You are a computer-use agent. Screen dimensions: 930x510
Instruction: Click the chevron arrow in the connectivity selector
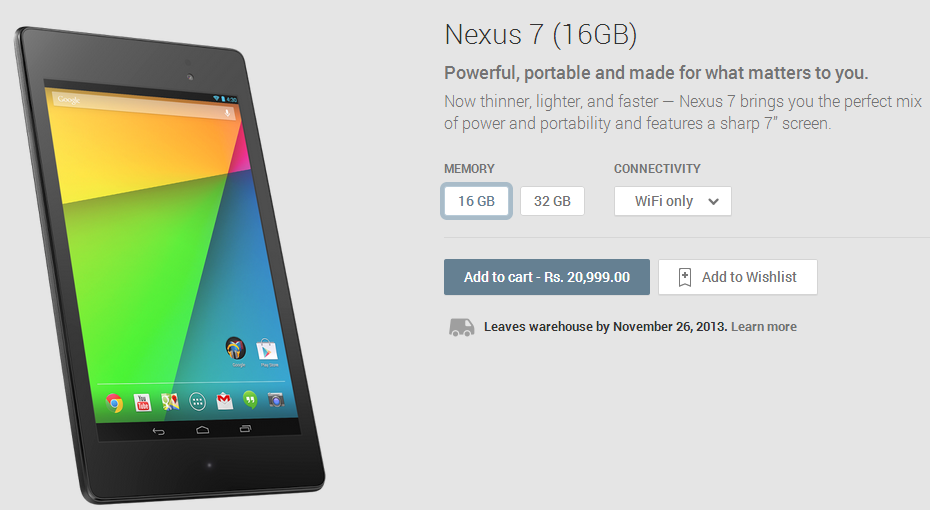(x=714, y=202)
